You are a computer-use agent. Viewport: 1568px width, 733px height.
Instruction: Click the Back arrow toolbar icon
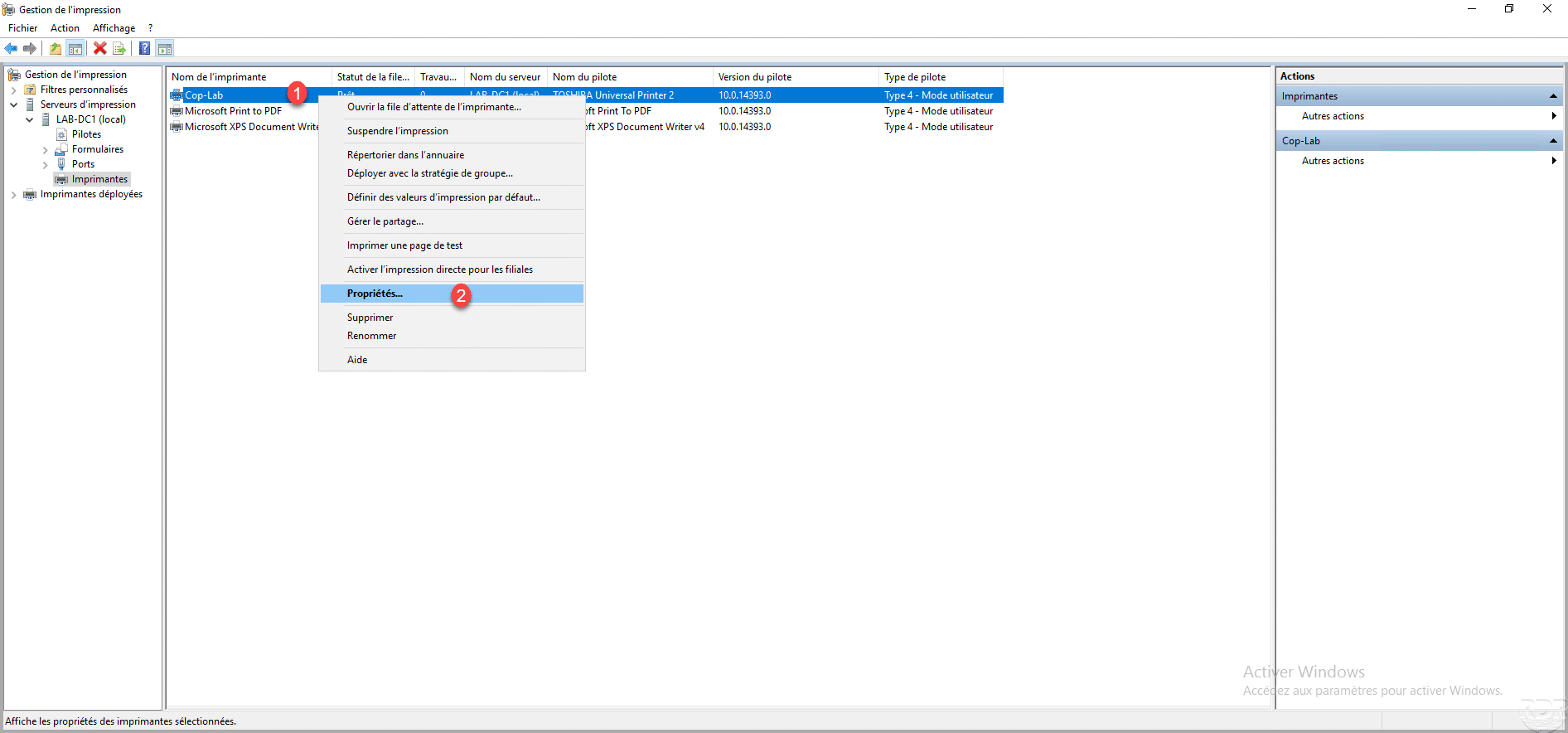pyautogui.click(x=12, y=49)
